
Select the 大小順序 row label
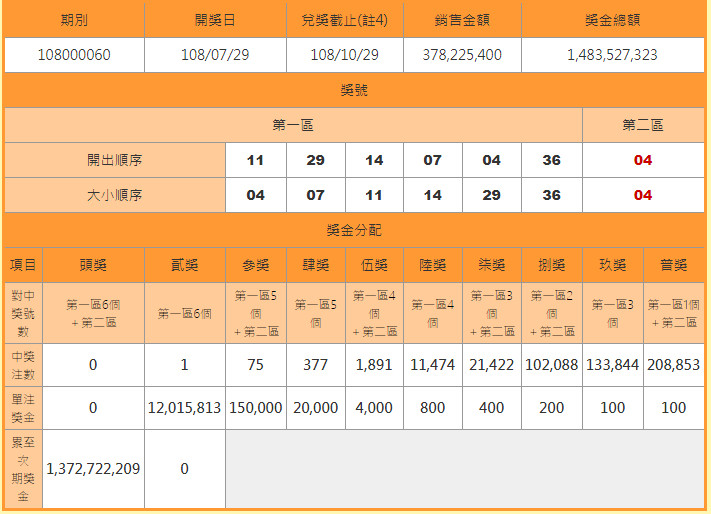point(114,195)
